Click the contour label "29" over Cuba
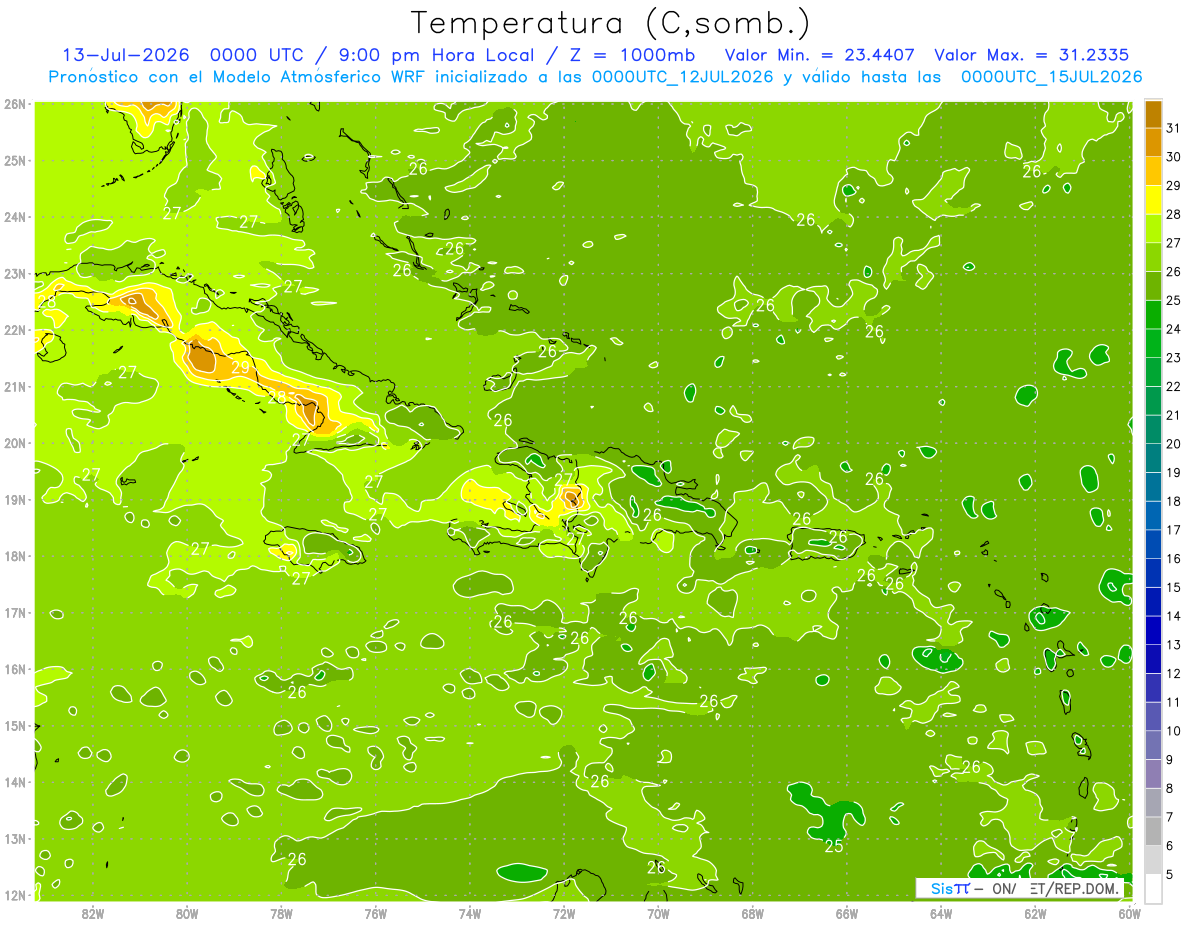Viewport: 1200px width, 927px height. tap(241, 367)
